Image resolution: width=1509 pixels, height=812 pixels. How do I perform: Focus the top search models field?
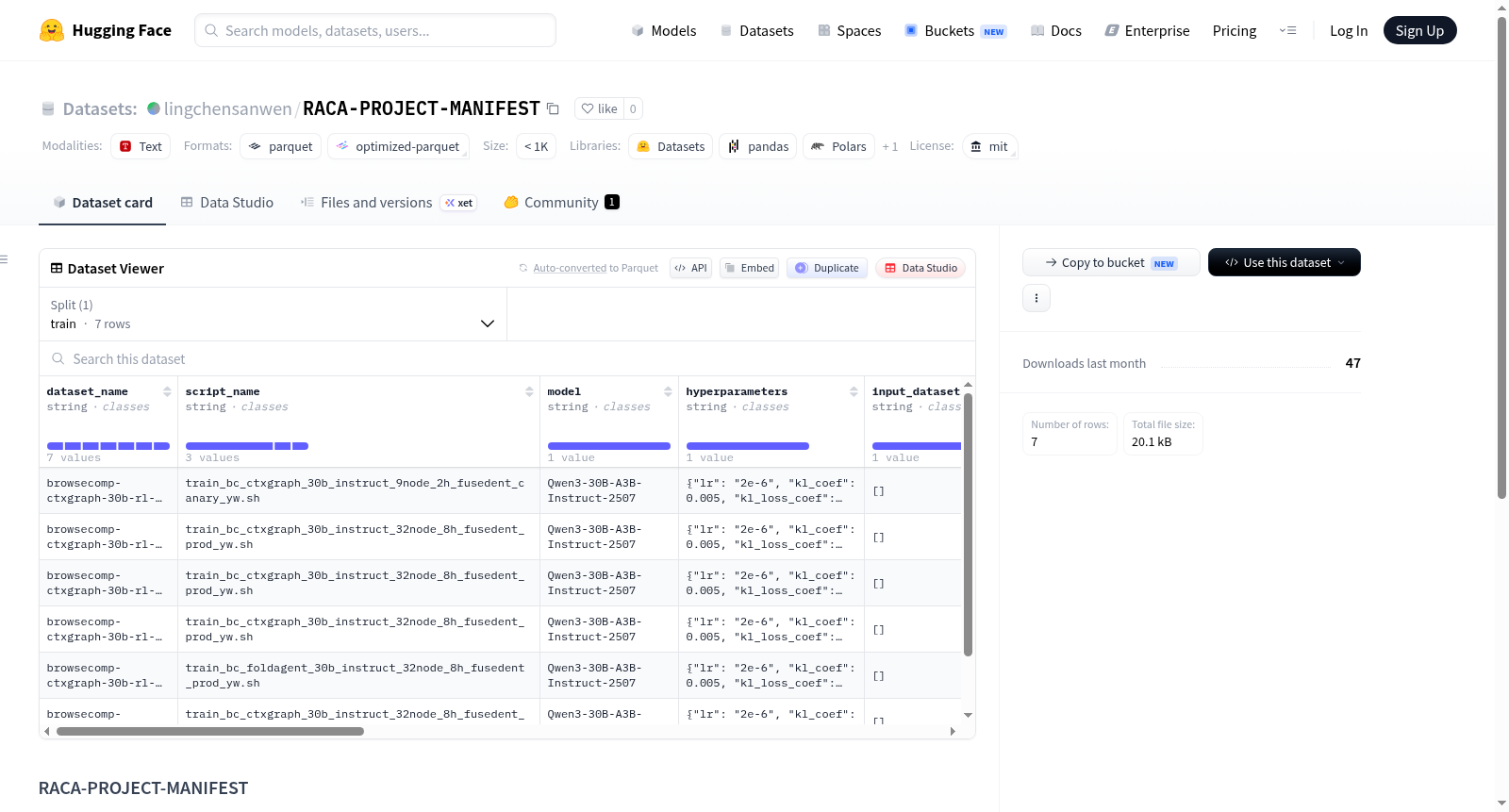pyautogui.click(x=375, y=30)
